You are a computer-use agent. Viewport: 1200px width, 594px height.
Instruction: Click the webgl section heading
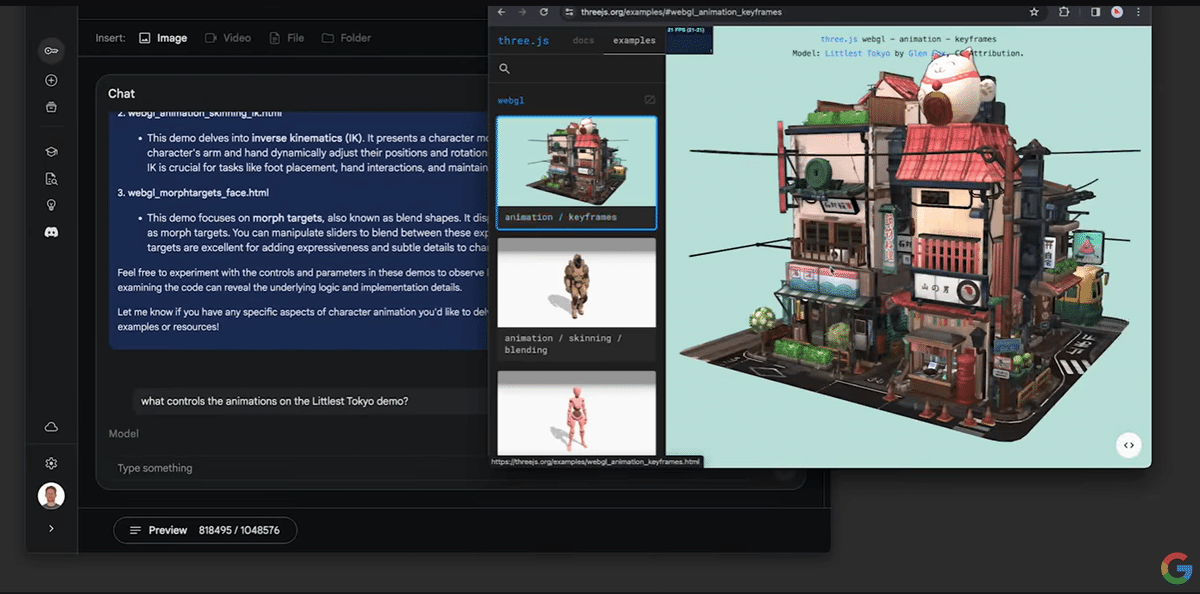[511, 100]
